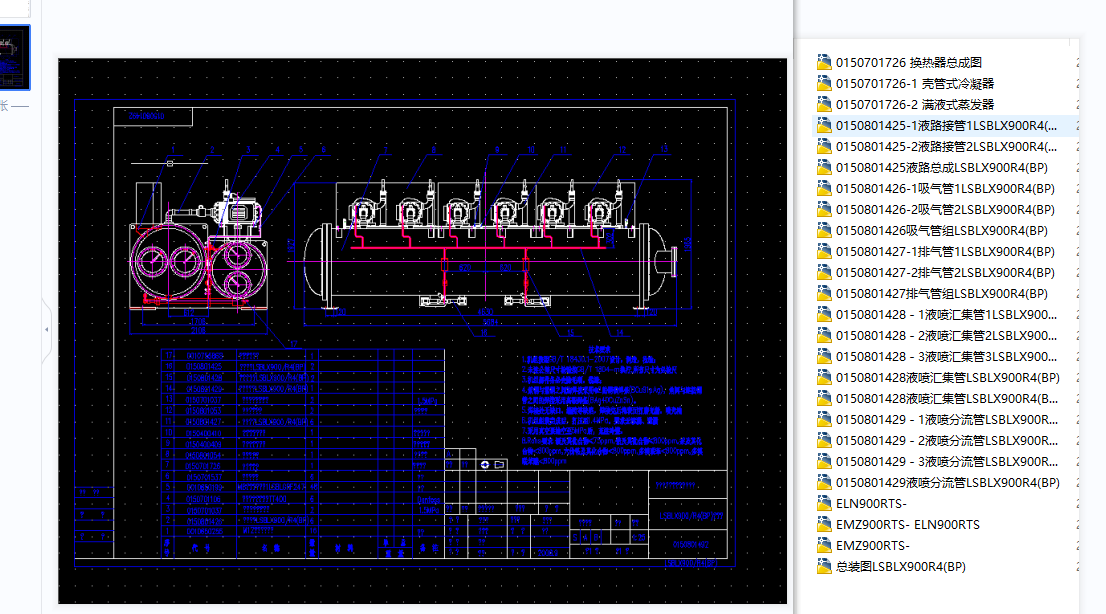Click the icon next to 0150701726-2 满液式蒸发器

coord(822,104)
